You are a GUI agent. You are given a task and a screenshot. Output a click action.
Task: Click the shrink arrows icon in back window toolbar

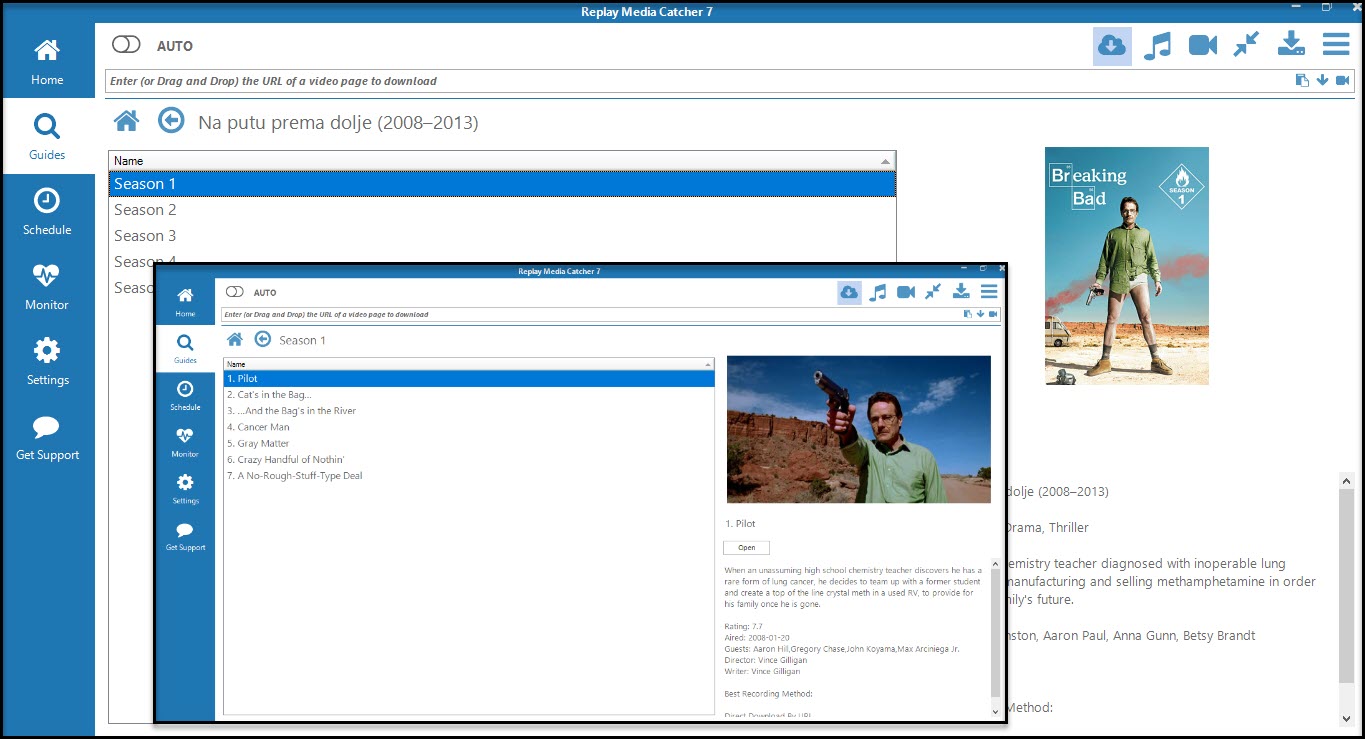pyautogui.click(x=1246, y=45)
